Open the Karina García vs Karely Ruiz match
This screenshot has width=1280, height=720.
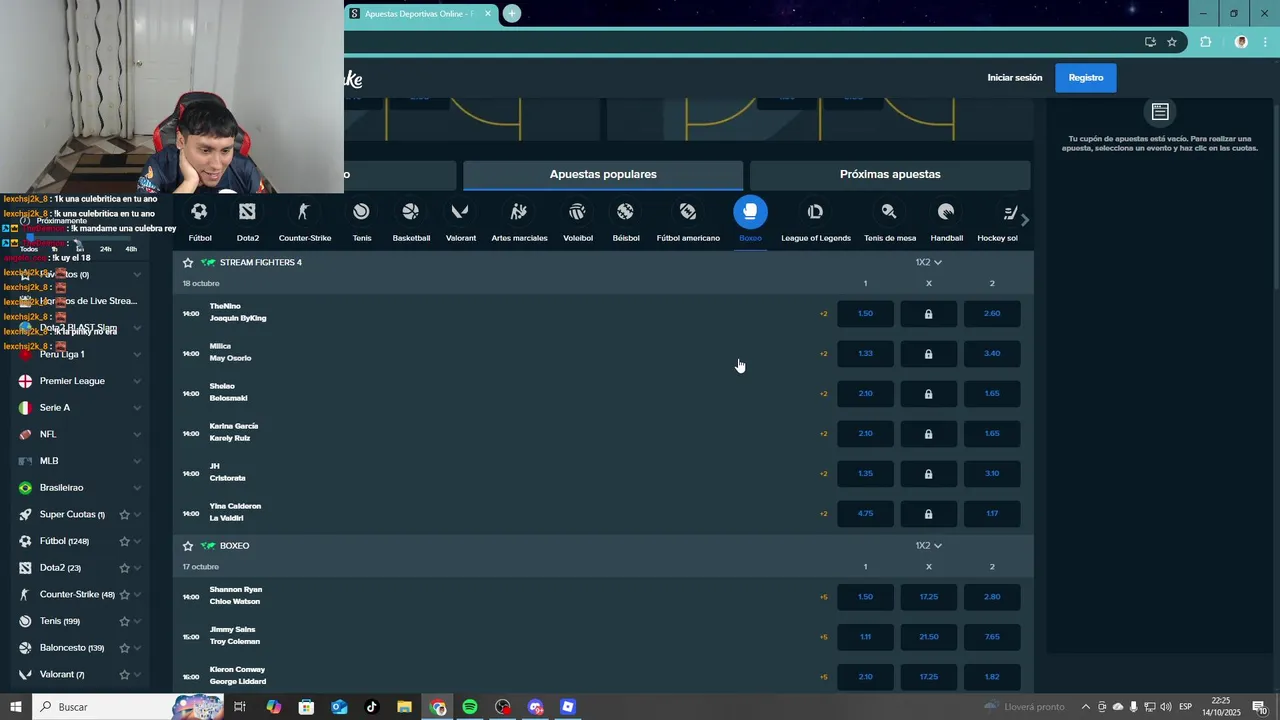pyautogui.click(x=234, y=432)
